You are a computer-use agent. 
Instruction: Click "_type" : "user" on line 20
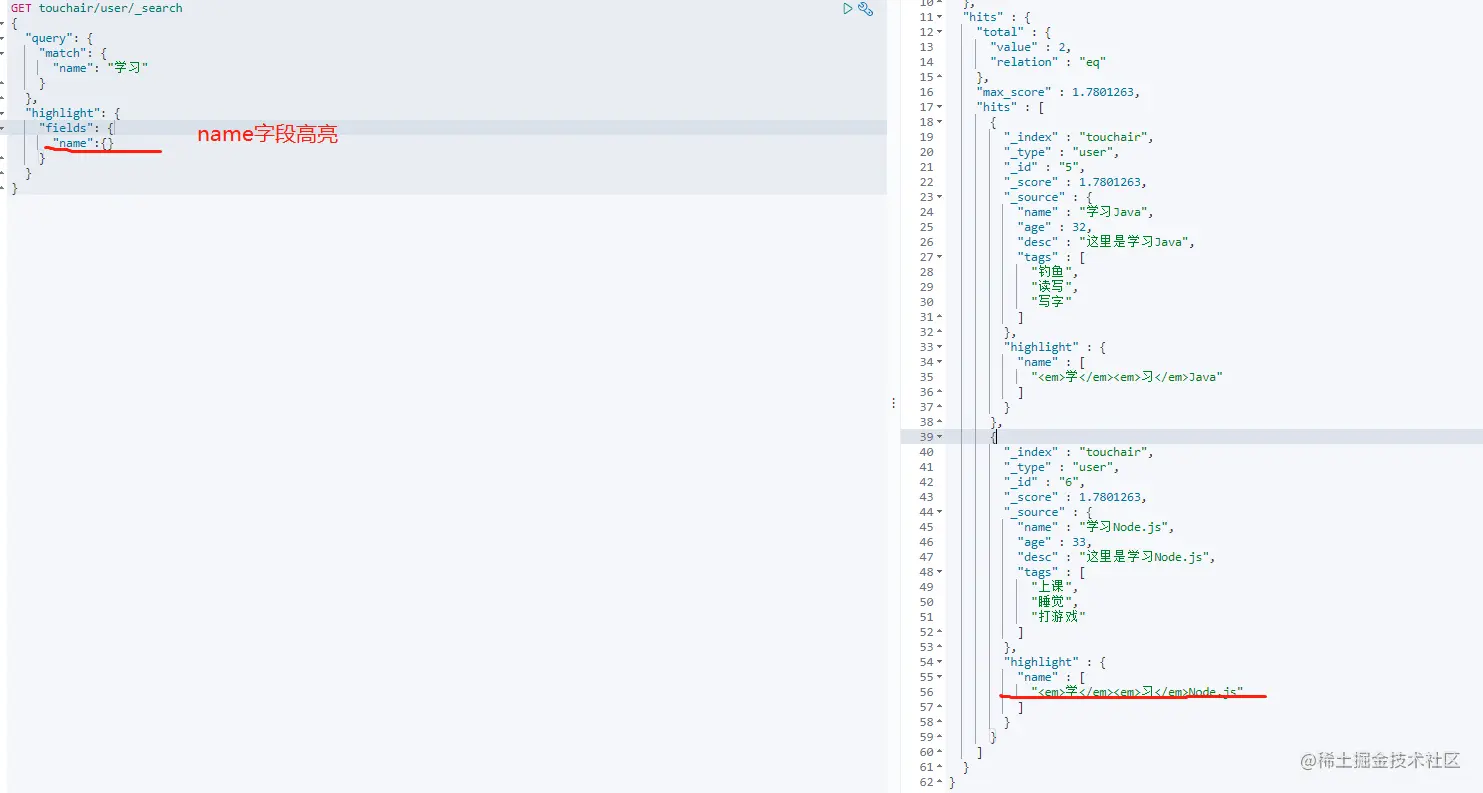(1062, 152)
